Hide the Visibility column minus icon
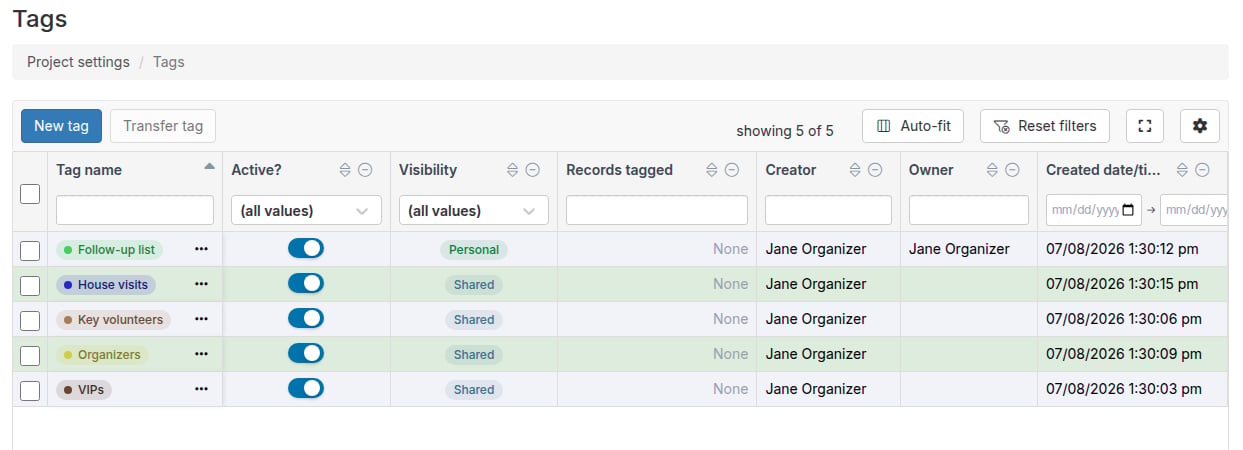This screenshot has height=450, width=1243. 532,170
